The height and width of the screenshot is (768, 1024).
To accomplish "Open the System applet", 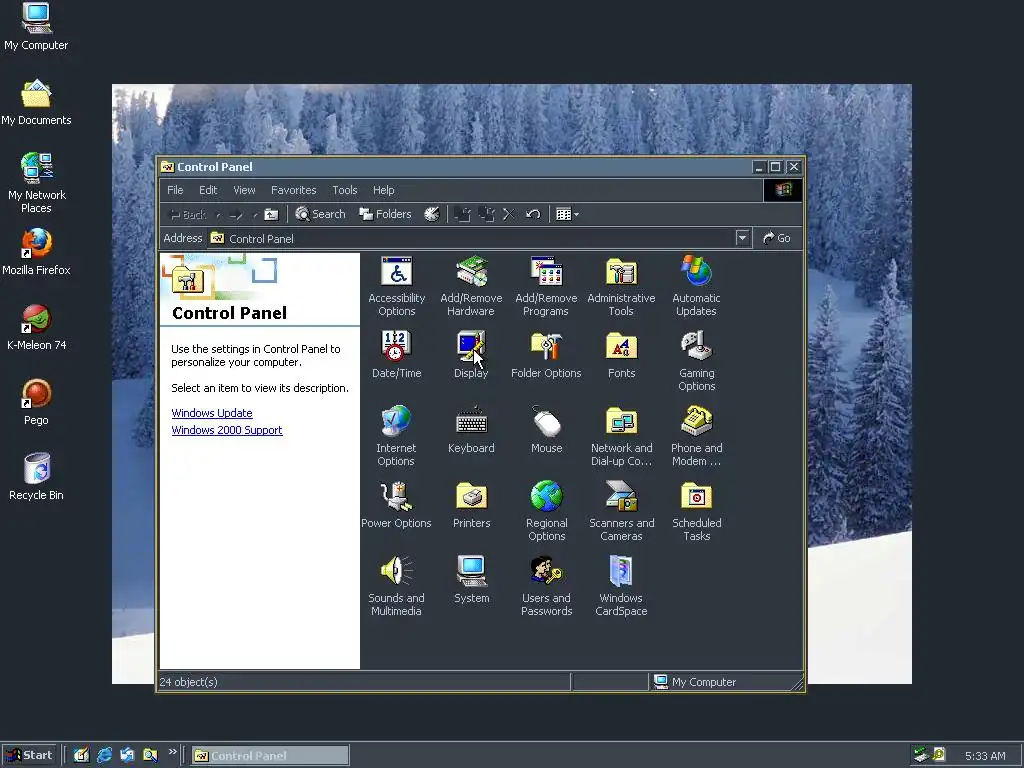I will [x=471, y=580].
